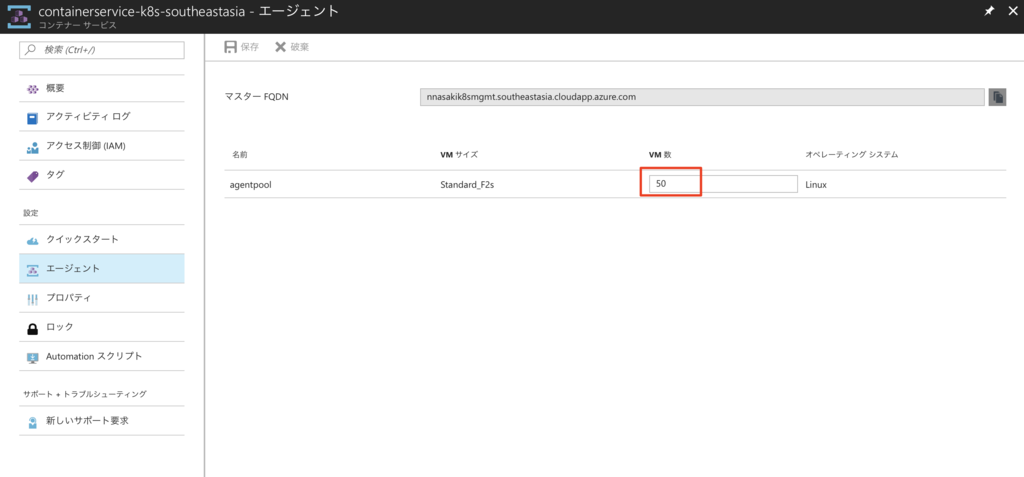
Task: Click the new support request icon
Action: click(x=33, y=423)
